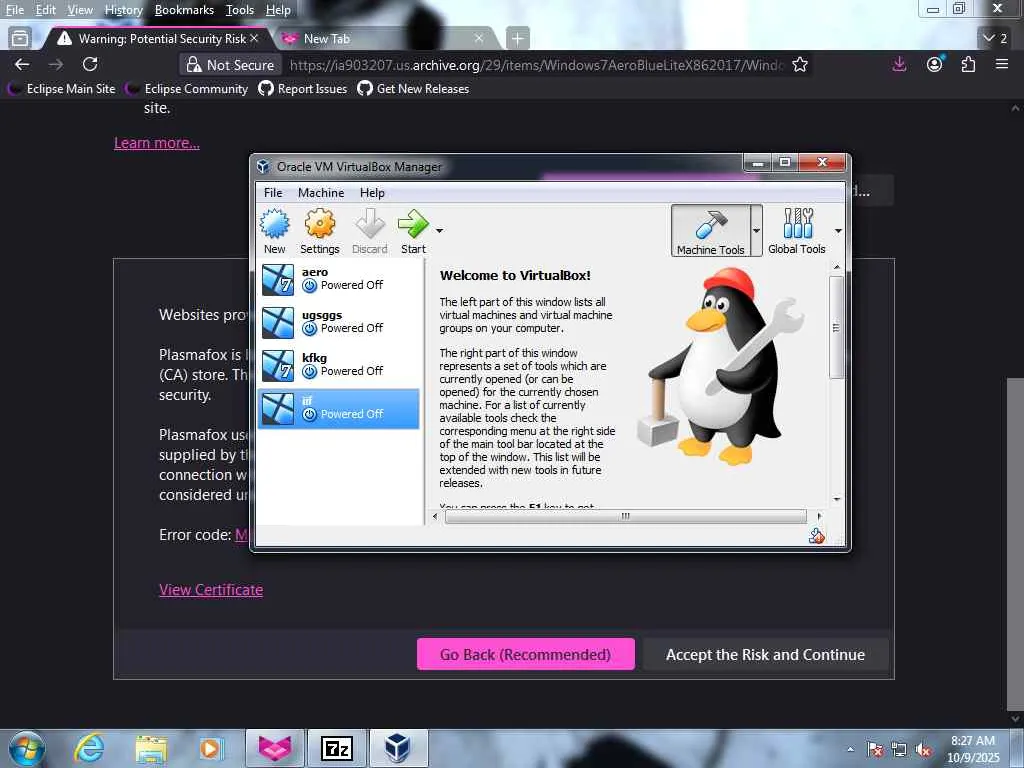This screenshot has width=1024, height=768.
Task: Click the network tray icon
Action: 899,750
